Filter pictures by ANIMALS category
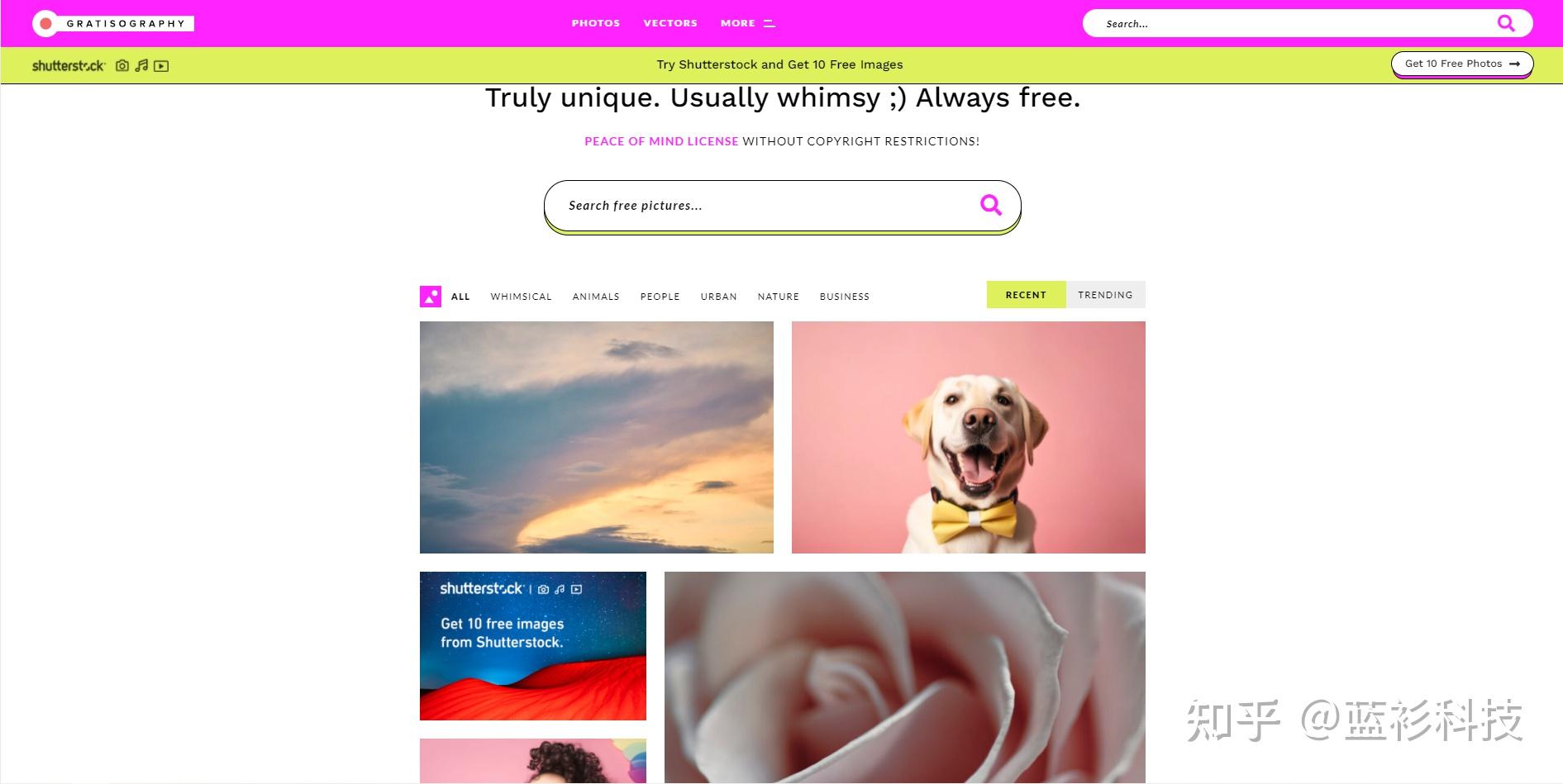 coord(596,297)
